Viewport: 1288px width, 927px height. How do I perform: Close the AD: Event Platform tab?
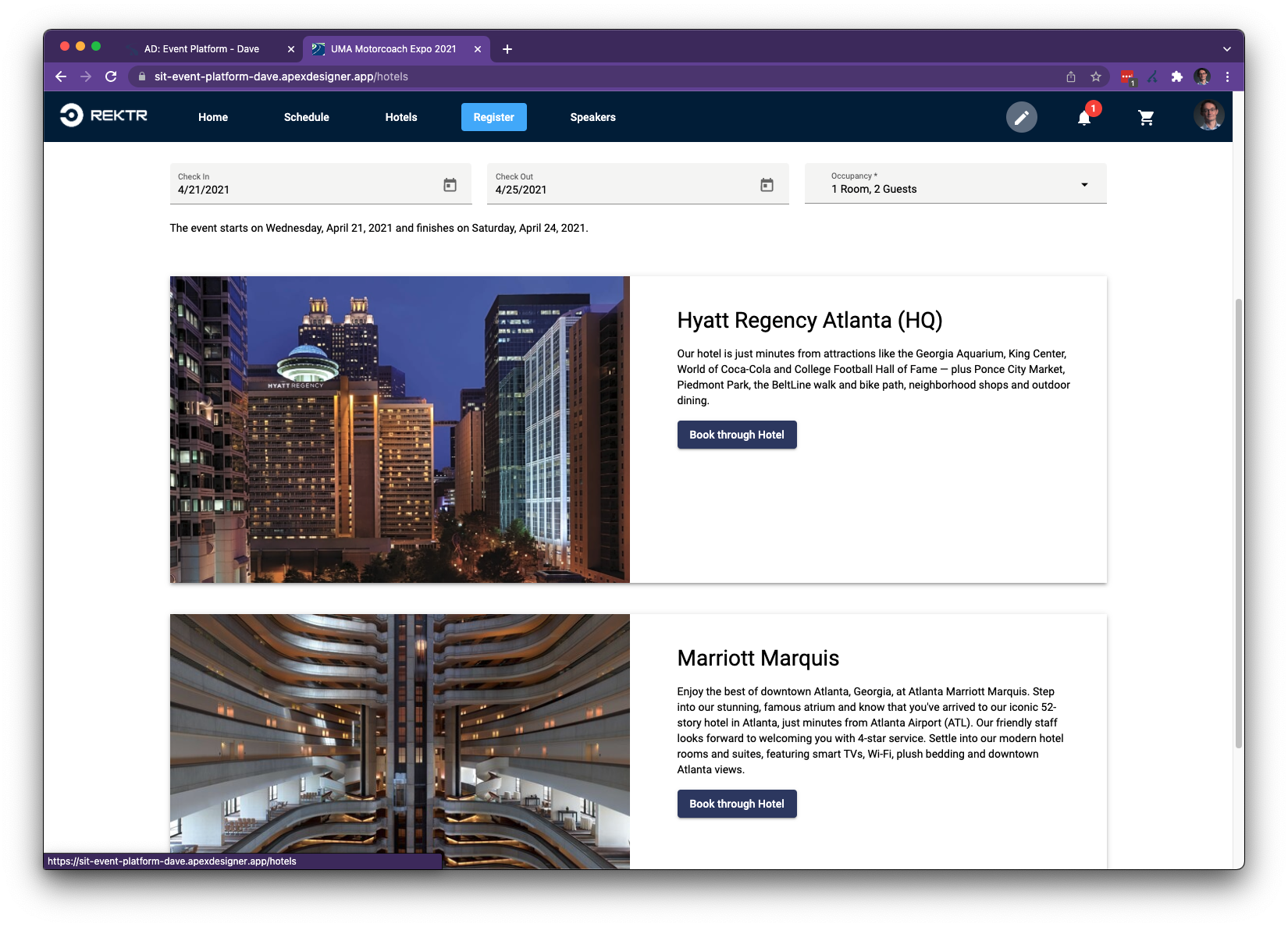click(291, 49)
